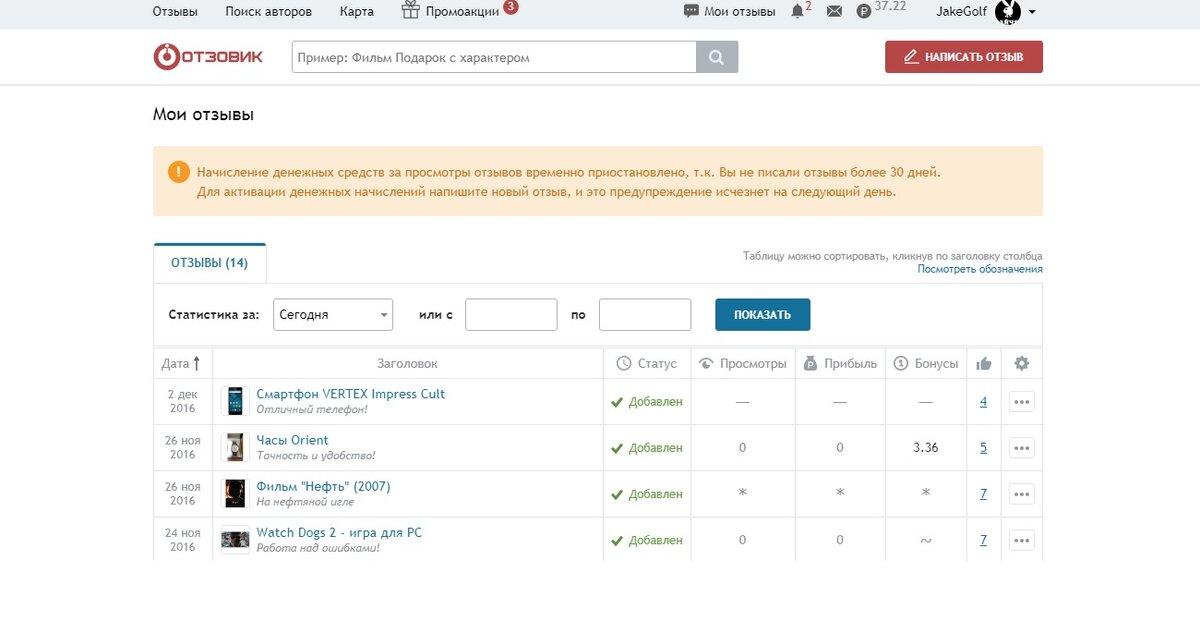
Task: Open the JakeGolf avatar picture
Action: [x=1008, y=11]
